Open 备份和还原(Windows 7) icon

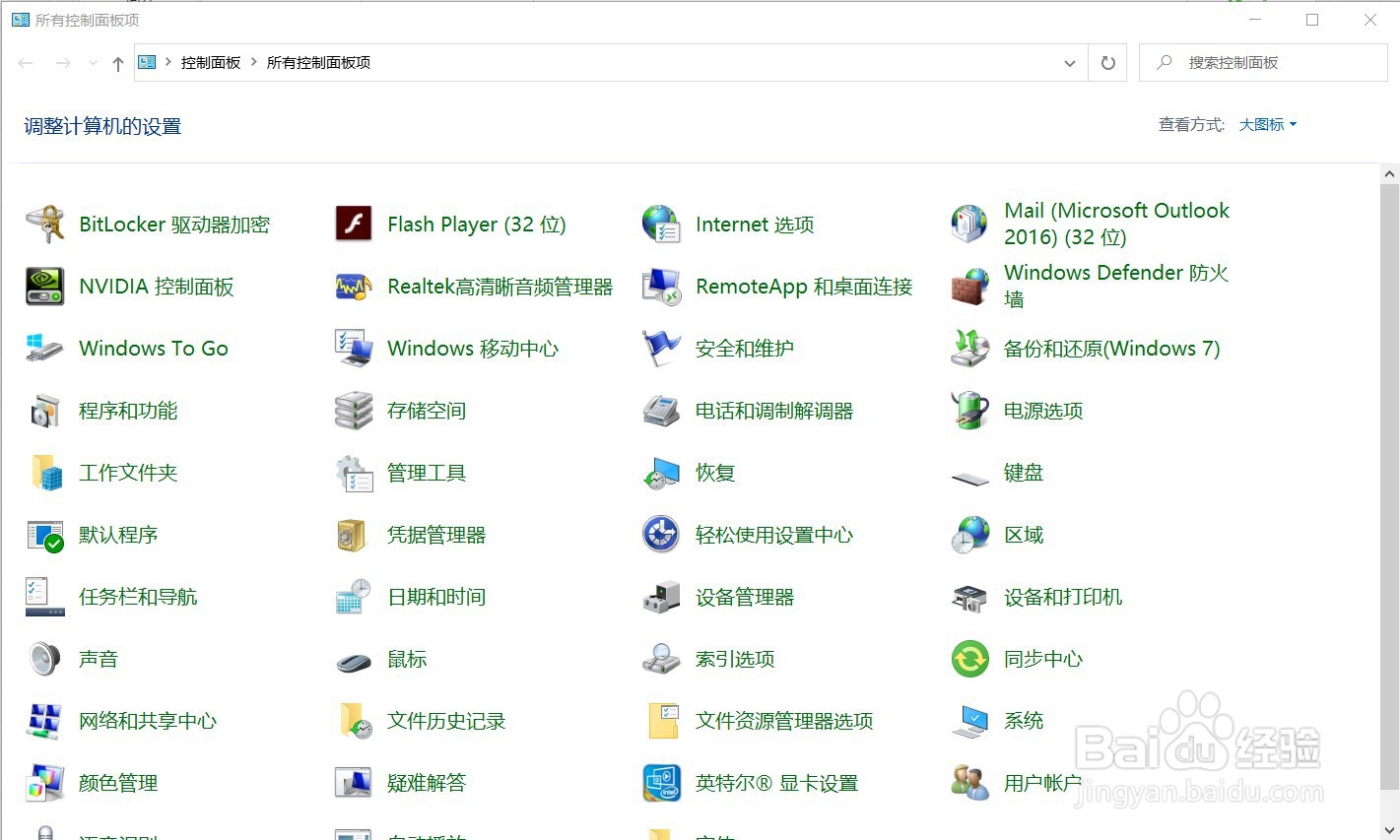[x=970, y=349]
